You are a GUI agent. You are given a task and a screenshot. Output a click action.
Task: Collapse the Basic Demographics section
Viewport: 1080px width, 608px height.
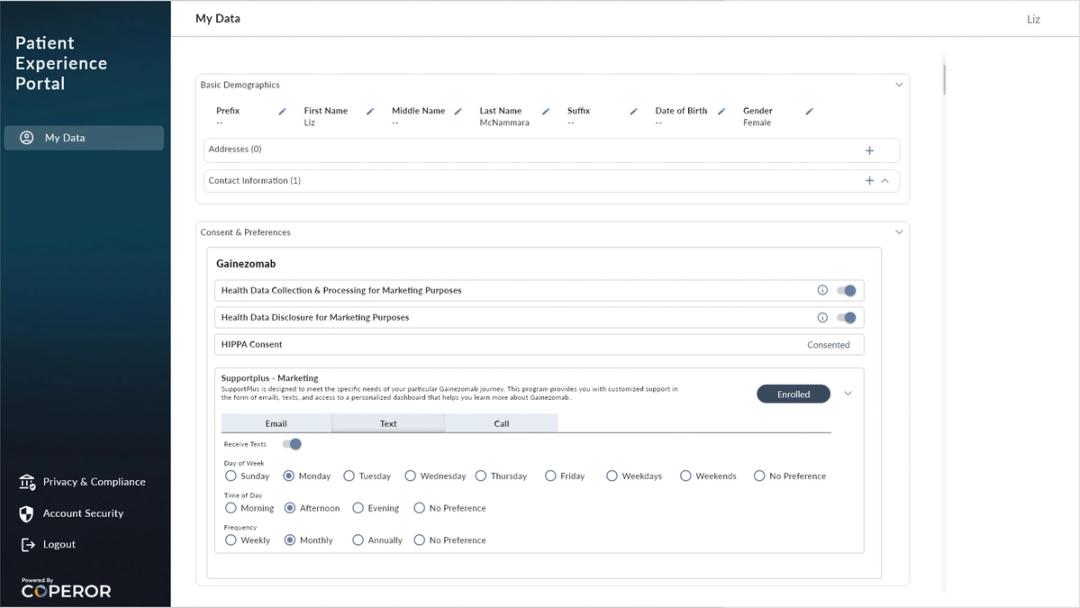[898, 84]
